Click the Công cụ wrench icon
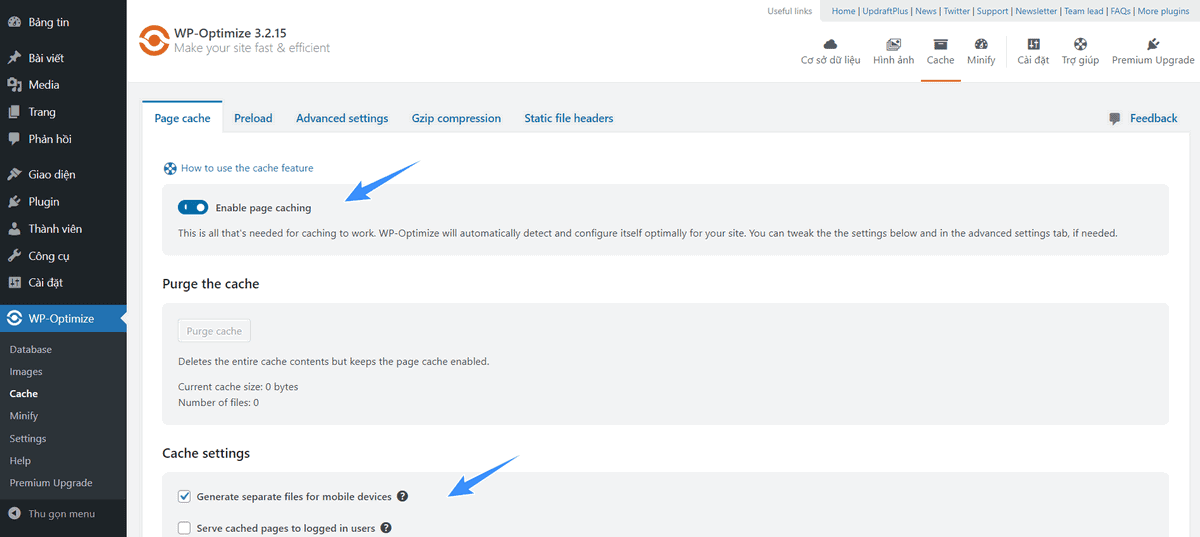This screenshot has width=1200, height=537. tap(14, 256)
